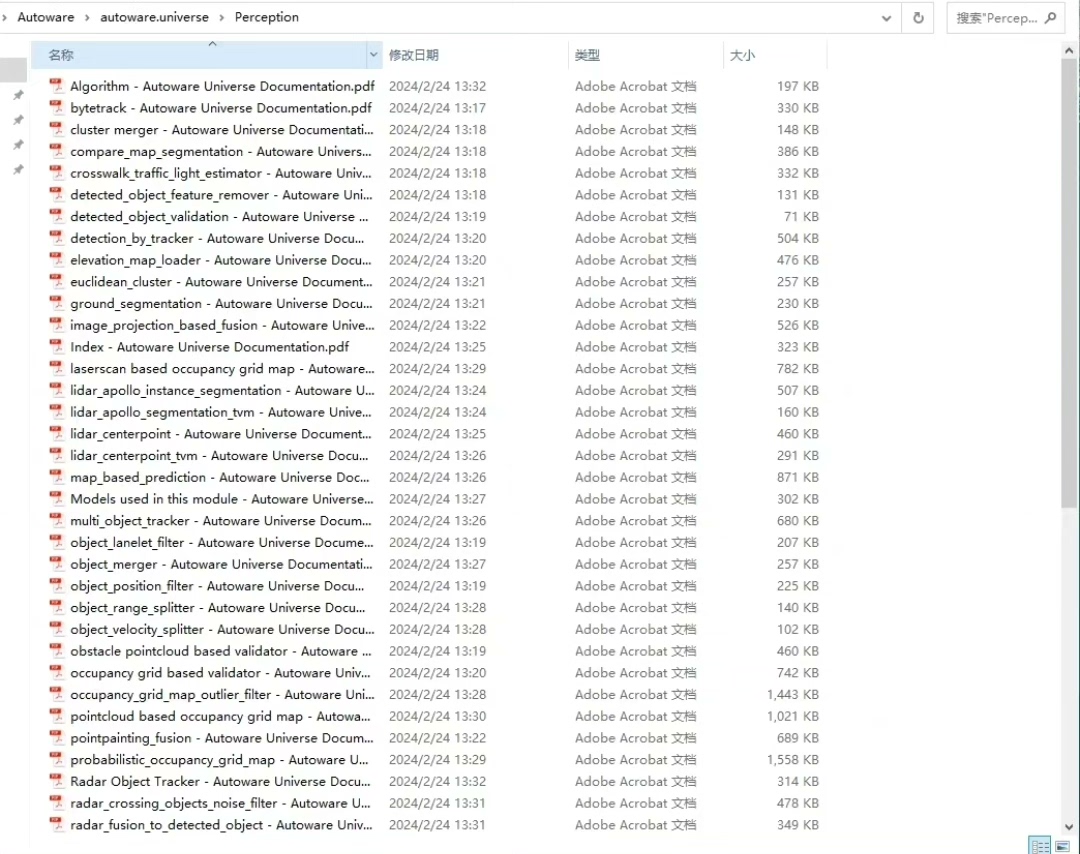This screenshot has height=854, width=1080.
Task: Click the 871 KB size cell
Action: click(x=798, y=477)
